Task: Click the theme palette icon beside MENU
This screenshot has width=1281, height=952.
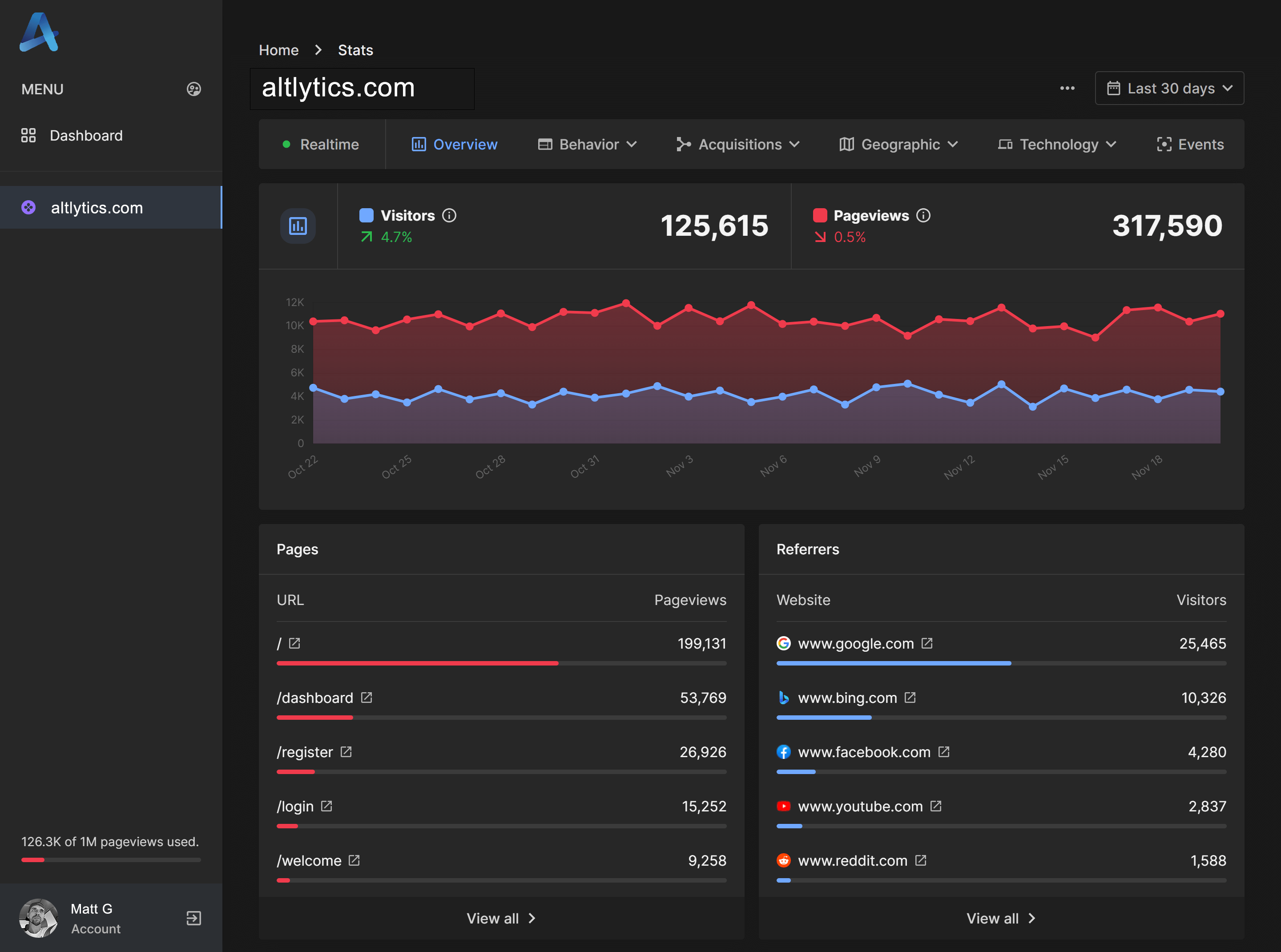Action: point(193,89)
